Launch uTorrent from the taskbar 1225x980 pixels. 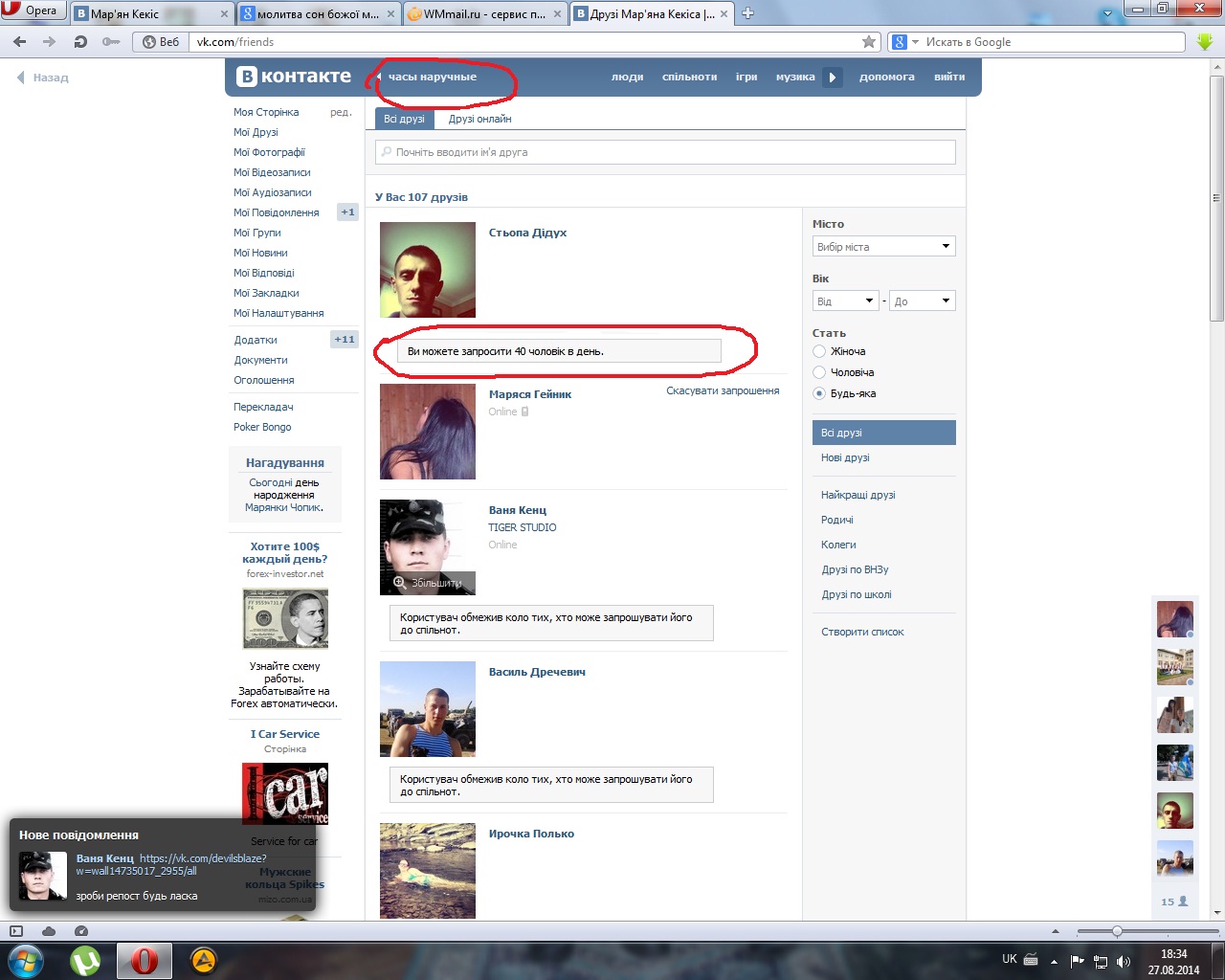pos(86,961)
